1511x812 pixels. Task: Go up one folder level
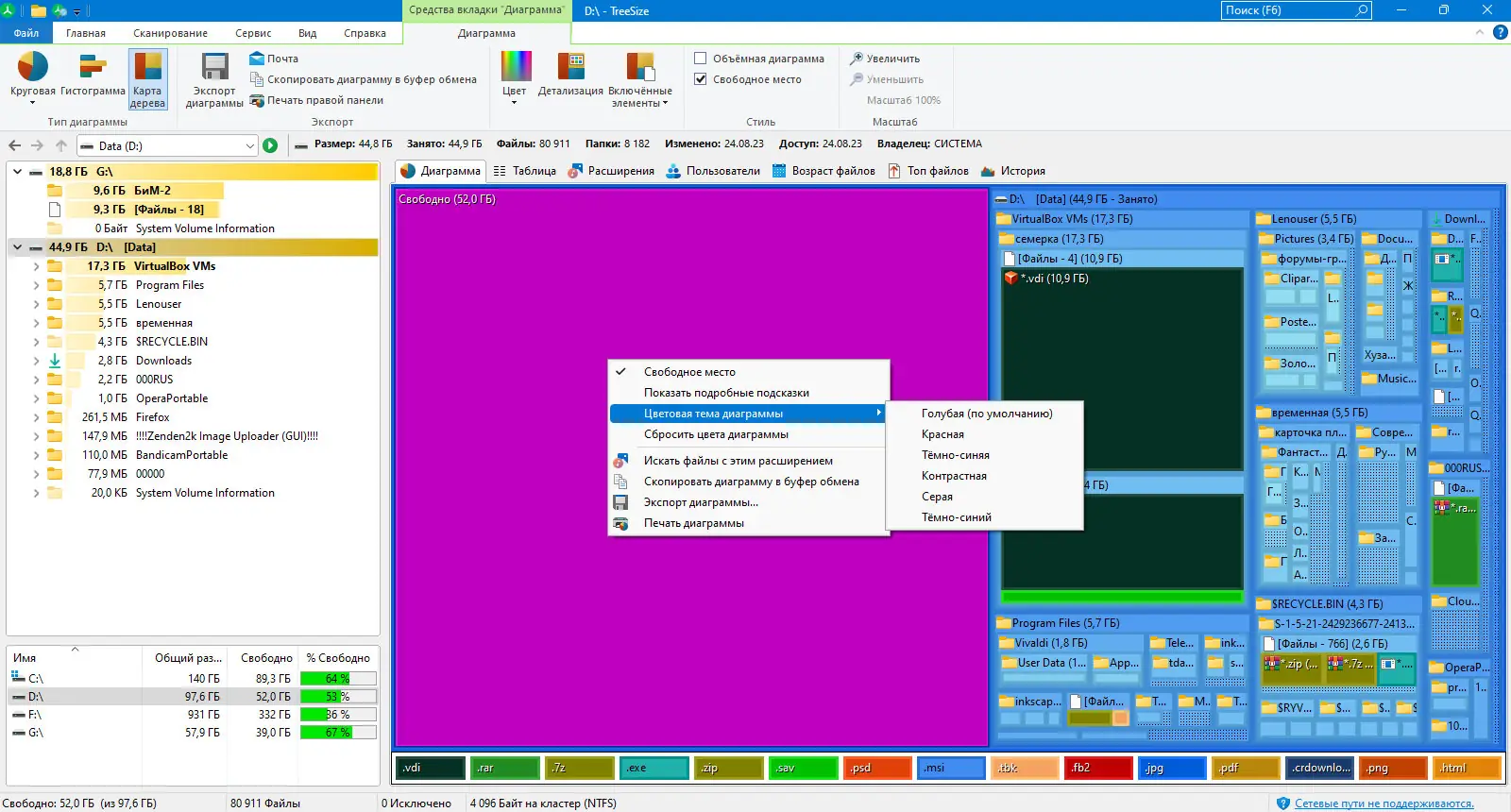[x=60, y=145]
